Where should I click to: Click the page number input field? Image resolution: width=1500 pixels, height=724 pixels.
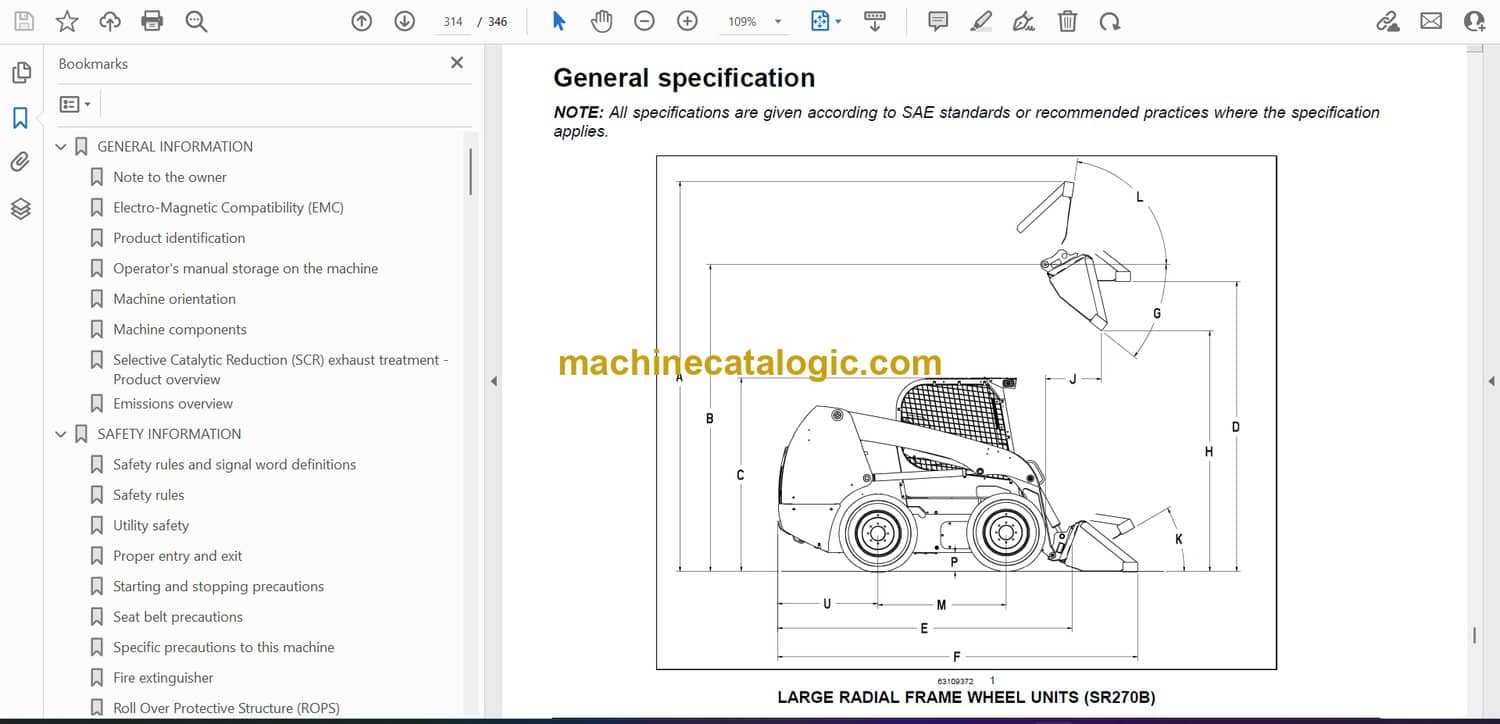tap(453, 21)
